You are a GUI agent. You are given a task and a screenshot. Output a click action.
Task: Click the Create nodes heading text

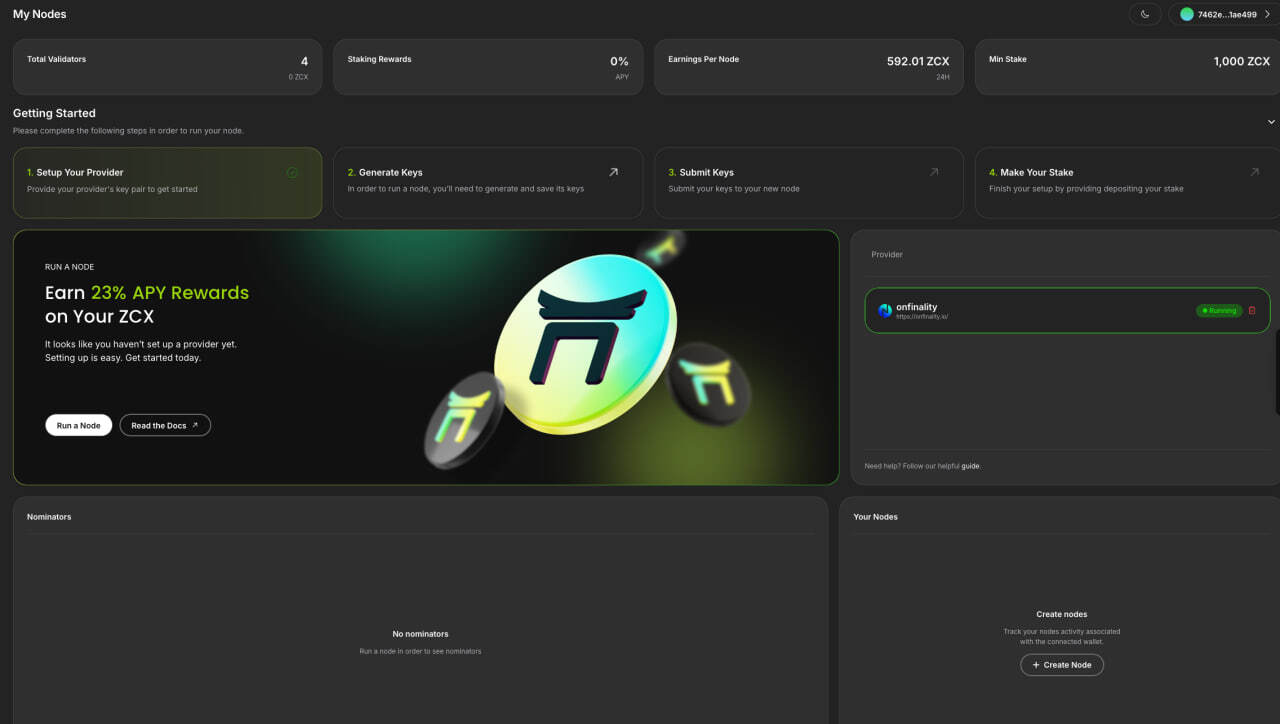[x=1062, y=614]
